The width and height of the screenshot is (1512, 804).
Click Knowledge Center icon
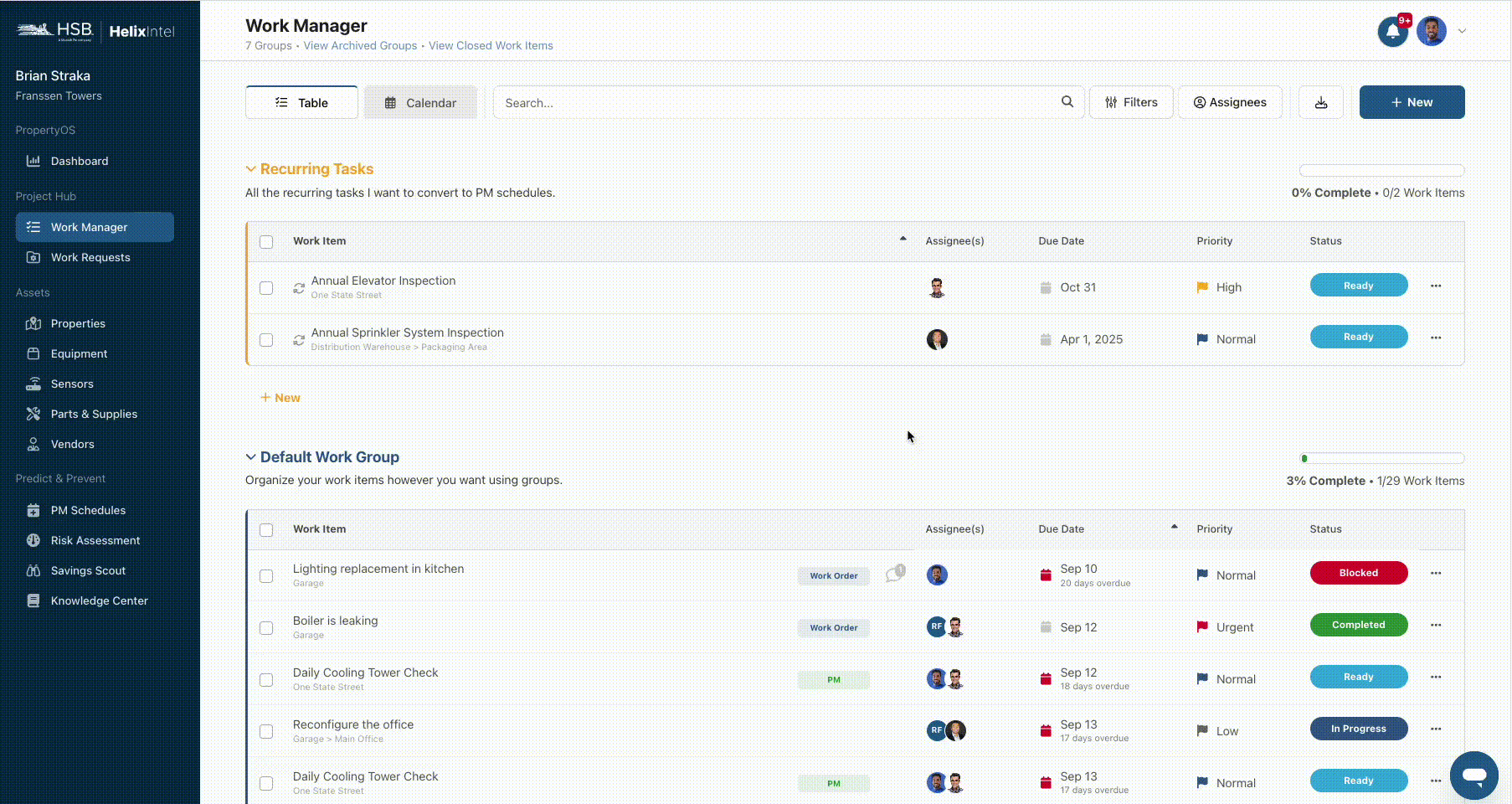pyautogui.click(x=33, y=600)
